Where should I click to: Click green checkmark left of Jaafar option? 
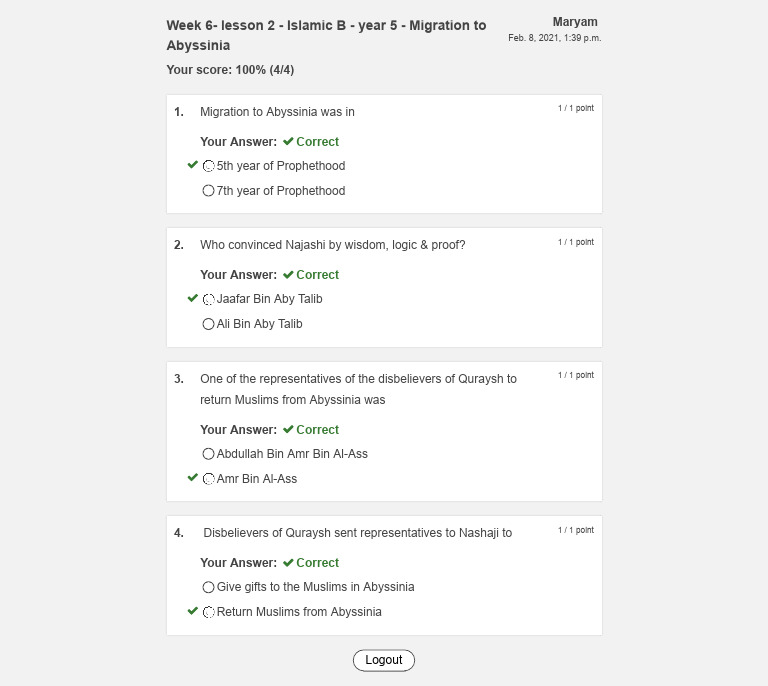pos(193,298)
